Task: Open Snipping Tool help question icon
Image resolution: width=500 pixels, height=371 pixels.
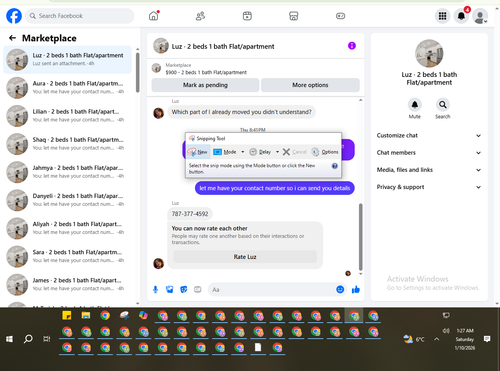Action: (335, 166)
